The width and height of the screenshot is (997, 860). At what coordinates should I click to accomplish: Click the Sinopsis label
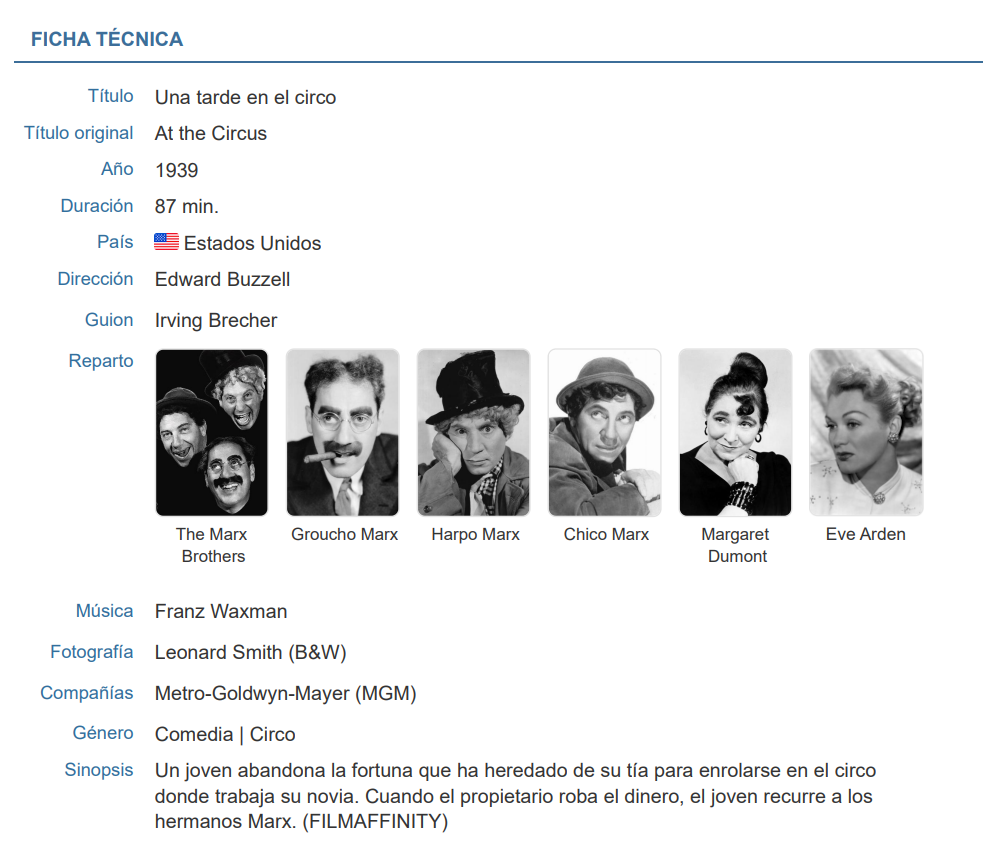[99, 770]
